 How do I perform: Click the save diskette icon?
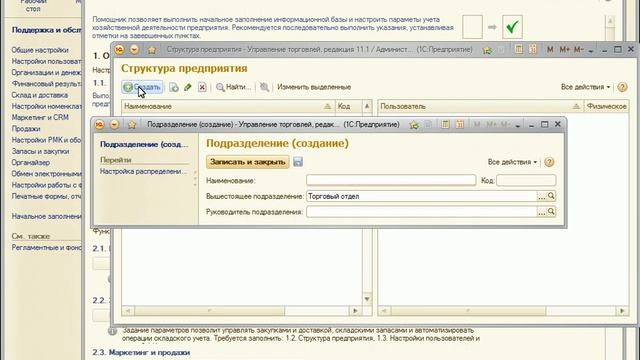pos(298,162)
